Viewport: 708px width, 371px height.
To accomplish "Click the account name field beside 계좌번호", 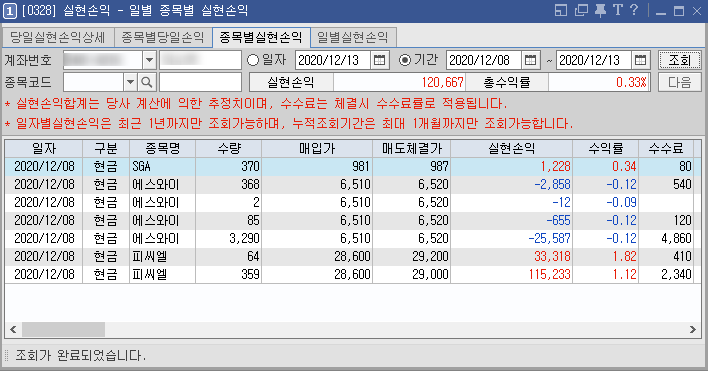I will (x=200, y=60).
